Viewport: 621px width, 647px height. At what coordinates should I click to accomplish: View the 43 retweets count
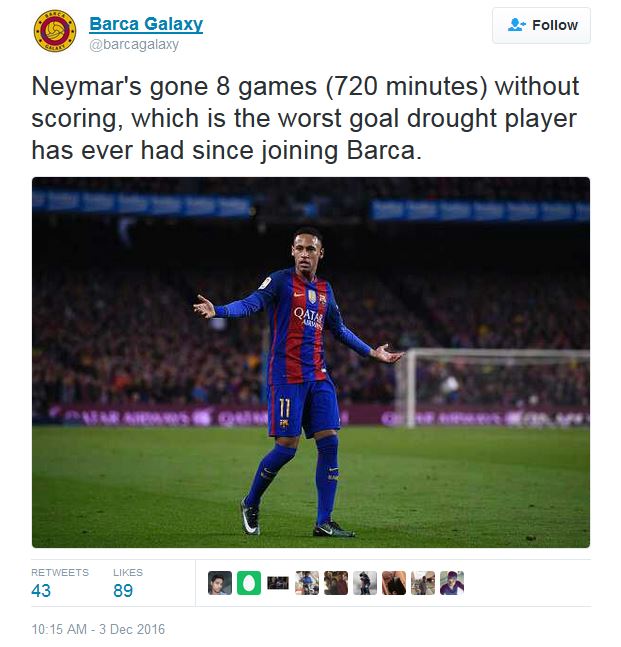41,590
